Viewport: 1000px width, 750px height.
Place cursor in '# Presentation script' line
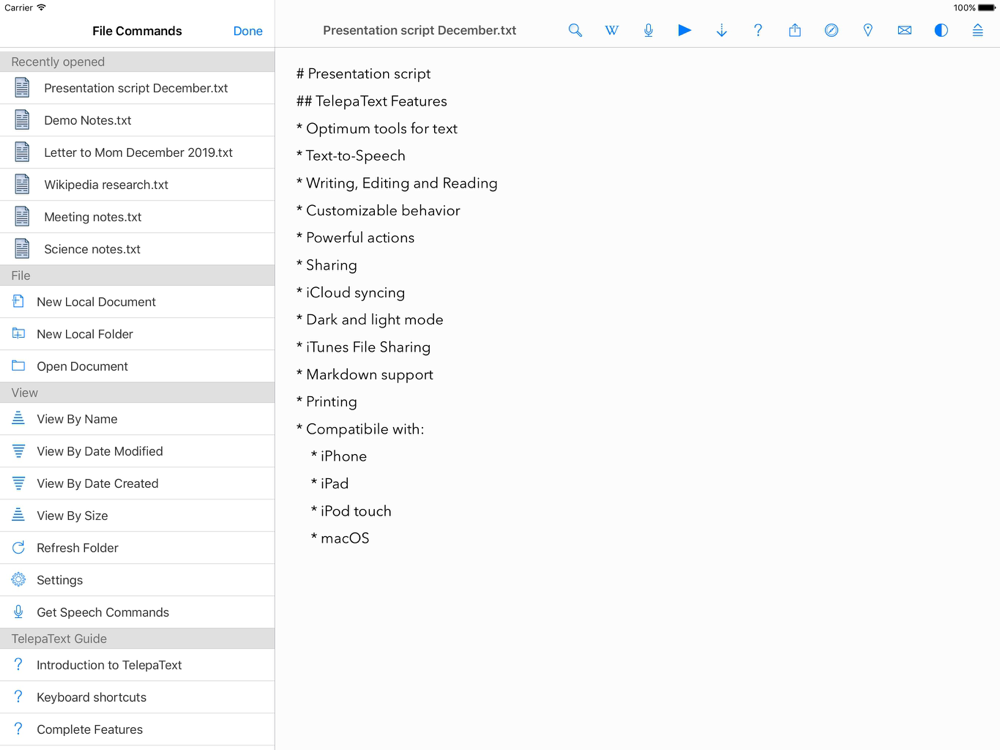pyautogui.click(x=363, y=74)
